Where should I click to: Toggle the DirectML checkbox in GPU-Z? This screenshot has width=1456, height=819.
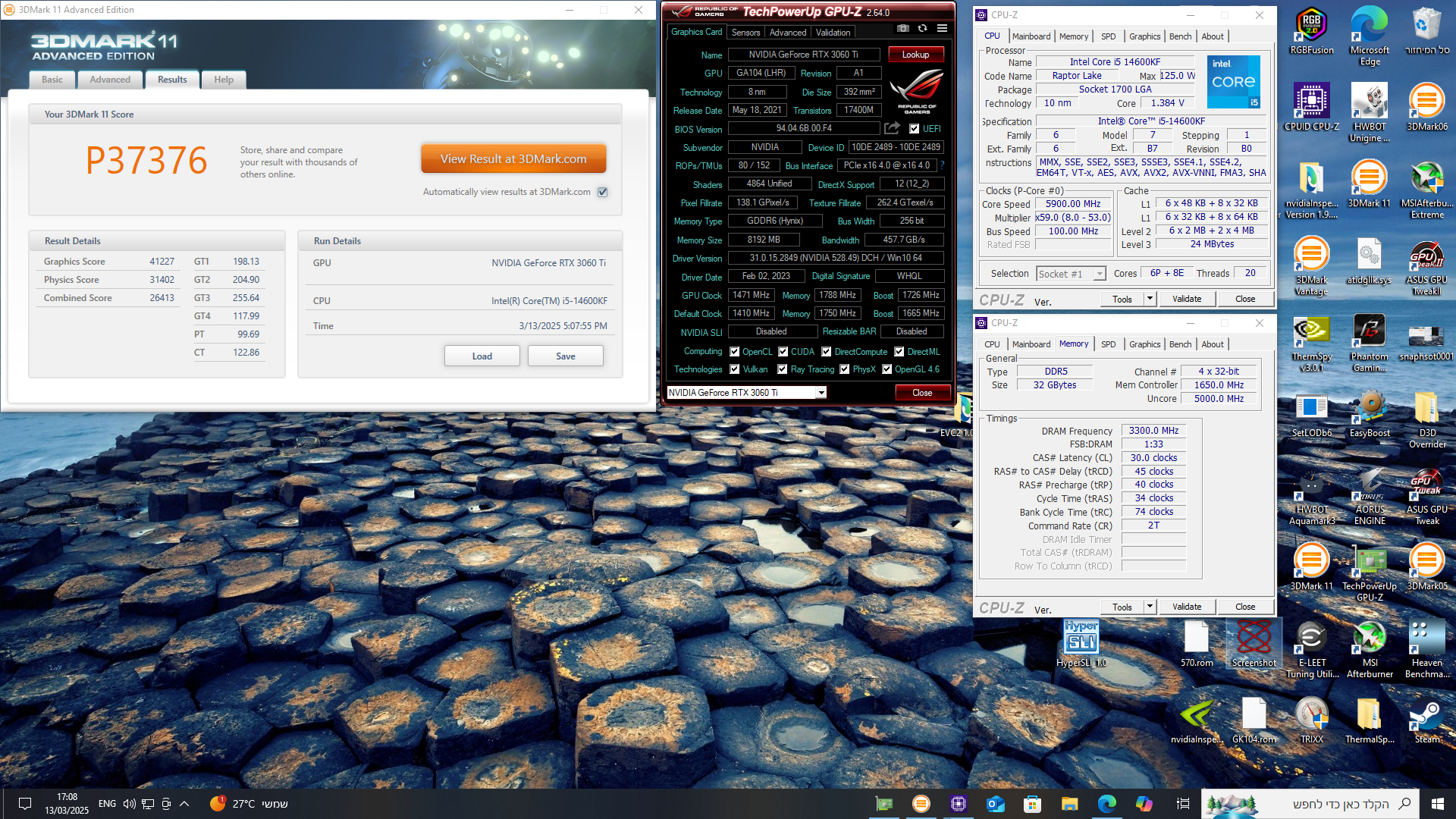coord(899,352)
